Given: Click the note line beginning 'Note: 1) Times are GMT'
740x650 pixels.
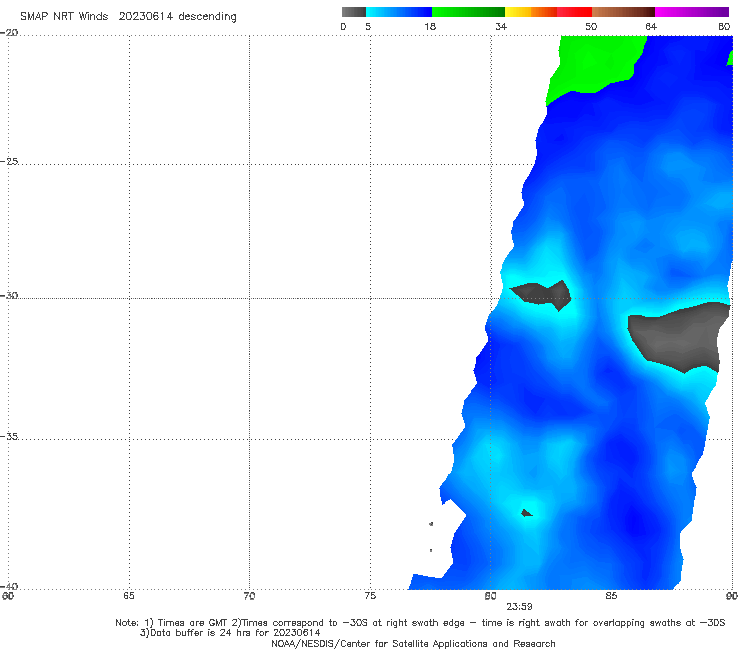Looking at the screenshot, I should pyautogui.click(x=420, y=623).
